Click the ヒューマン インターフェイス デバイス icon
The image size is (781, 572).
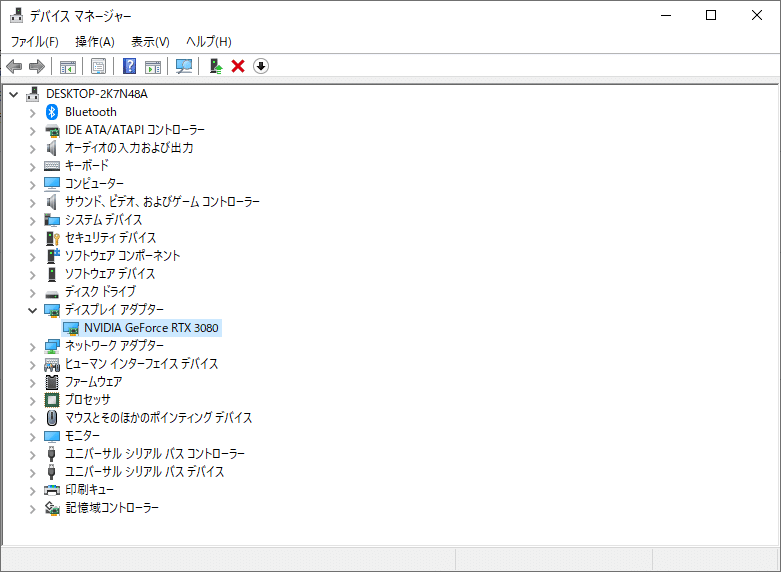point(52,365)
